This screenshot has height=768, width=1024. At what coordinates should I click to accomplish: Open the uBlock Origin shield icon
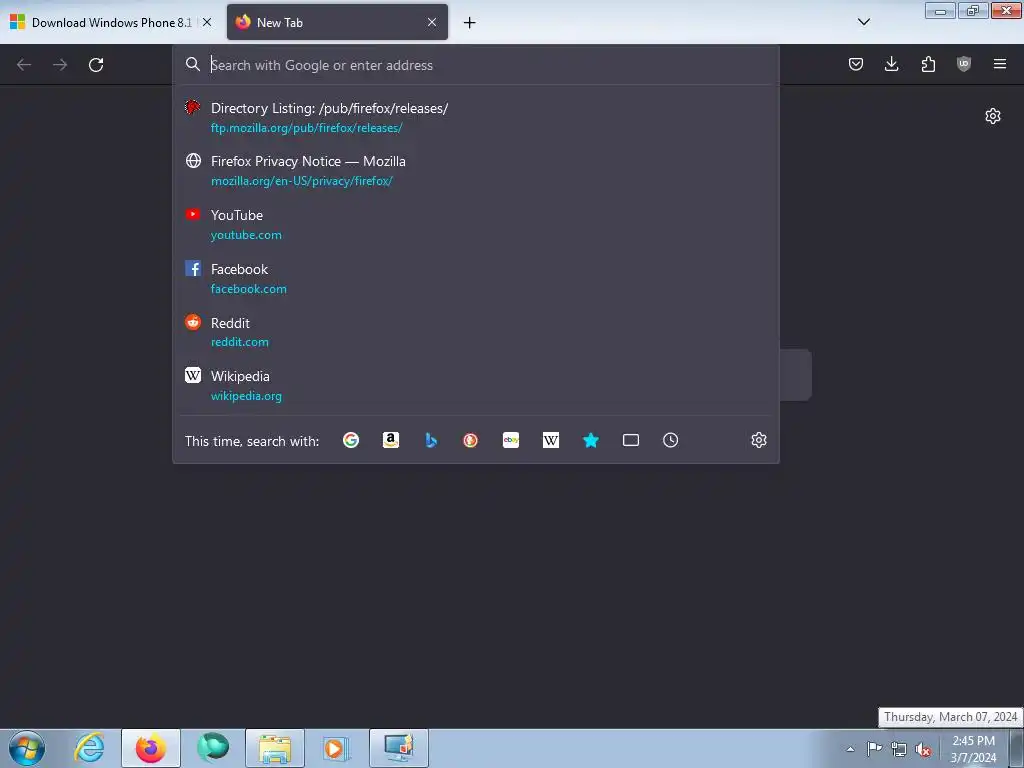tap(964, 64)
